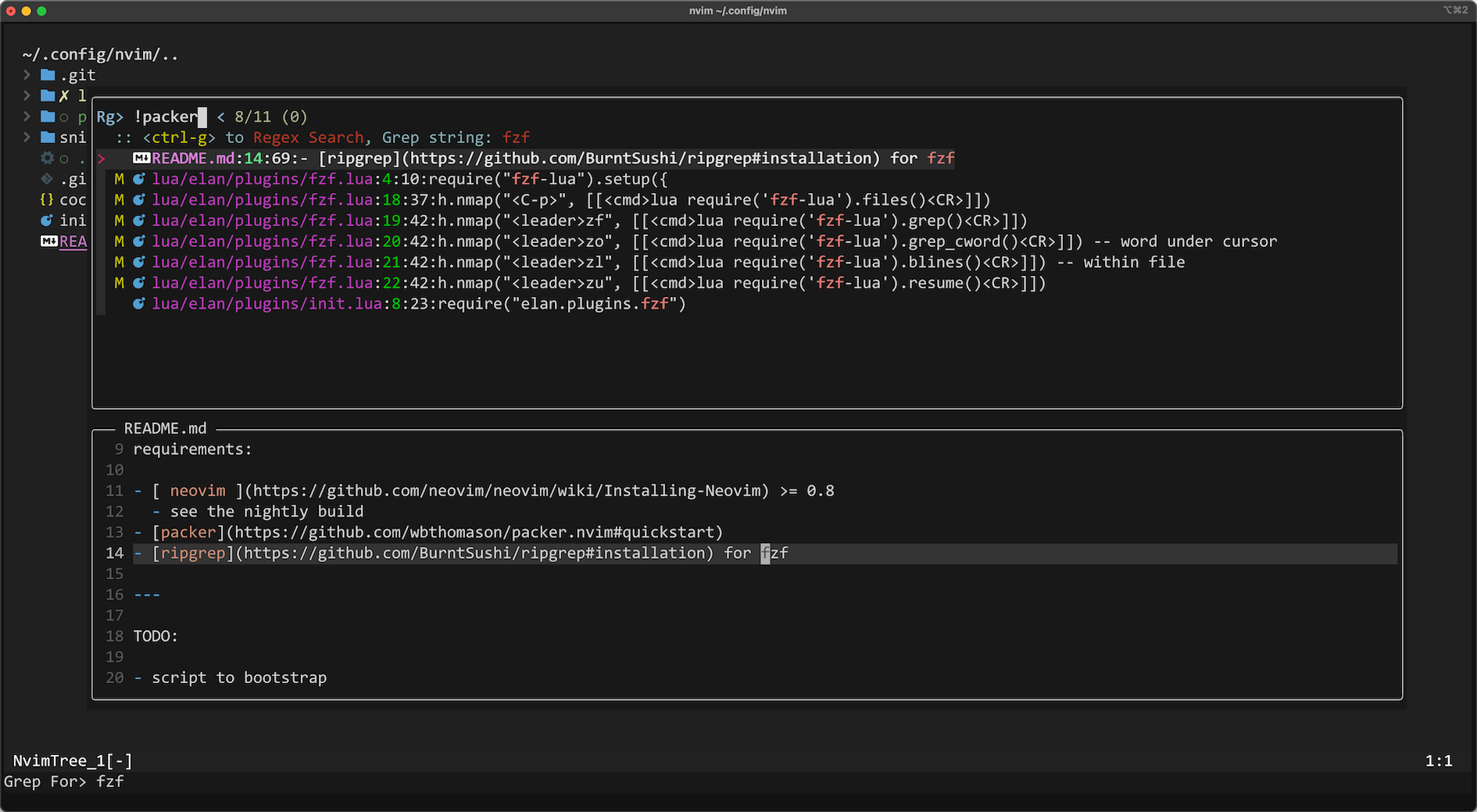Expand the folder with green circle status
Image resolution: width=1477 pixels, height=812 pixels.
(27, 116)
